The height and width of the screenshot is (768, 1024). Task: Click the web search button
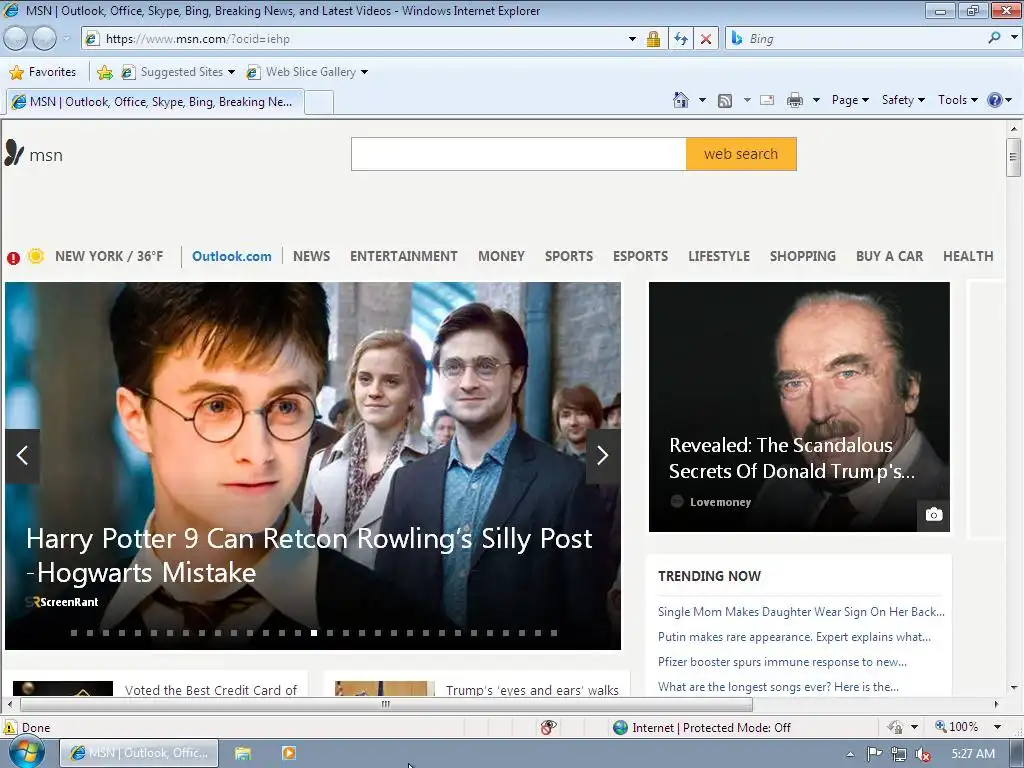pos(741,154)
